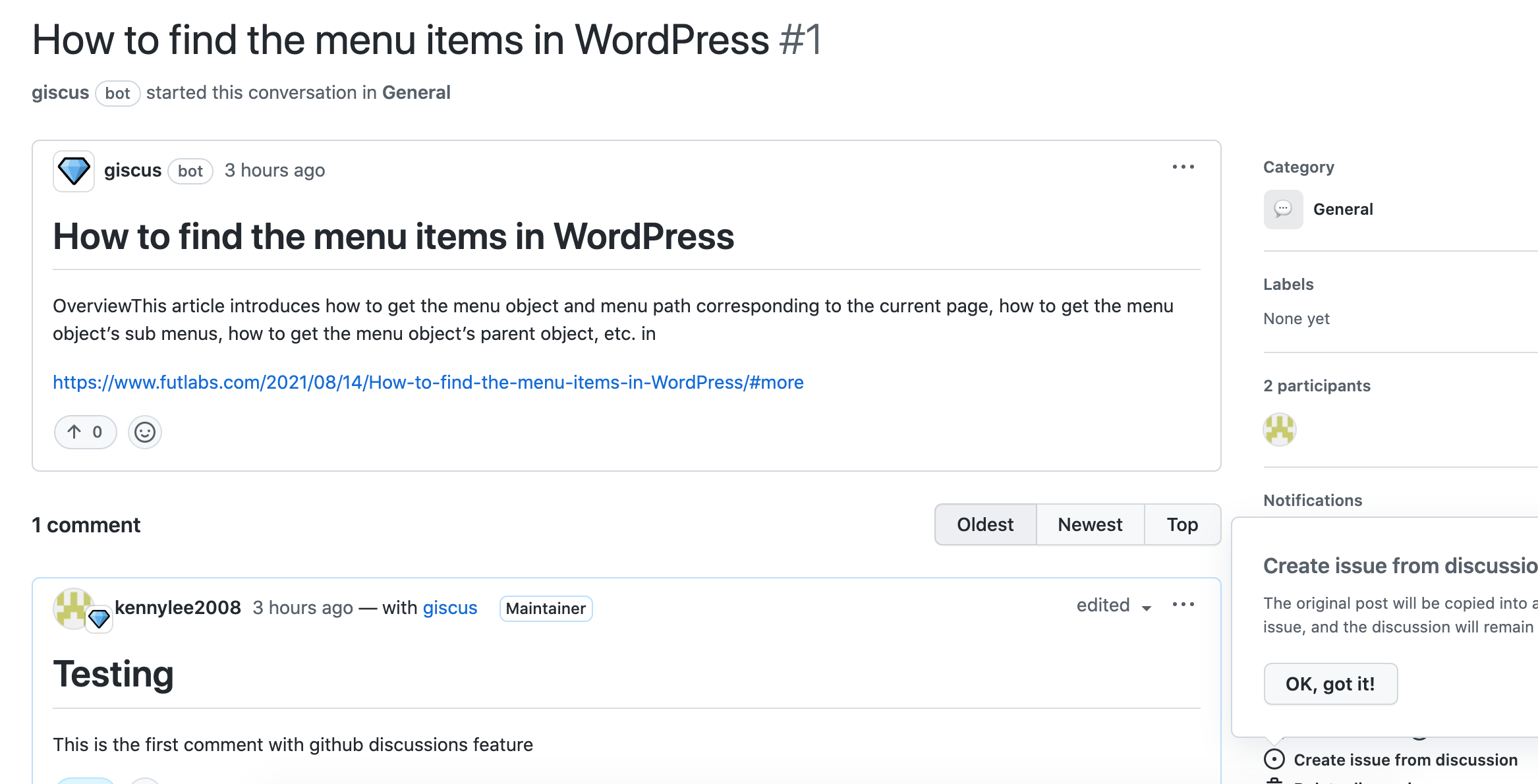Click the '3 hours ago' timestamp on kennylee2008's comment
Image resolution: width=1538 pixels, height=784 pixels.
tap(303, 607)
